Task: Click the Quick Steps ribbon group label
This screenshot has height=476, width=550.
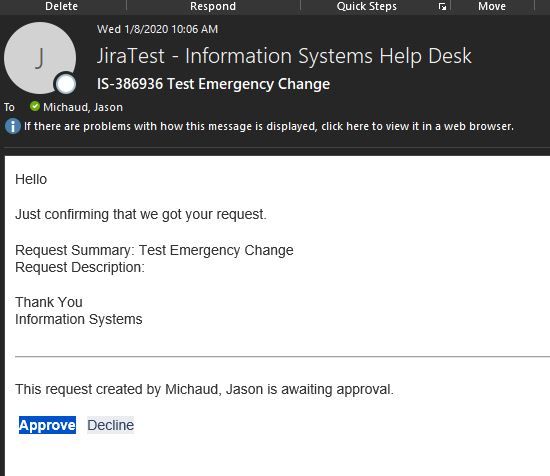Action: (367, 6)
